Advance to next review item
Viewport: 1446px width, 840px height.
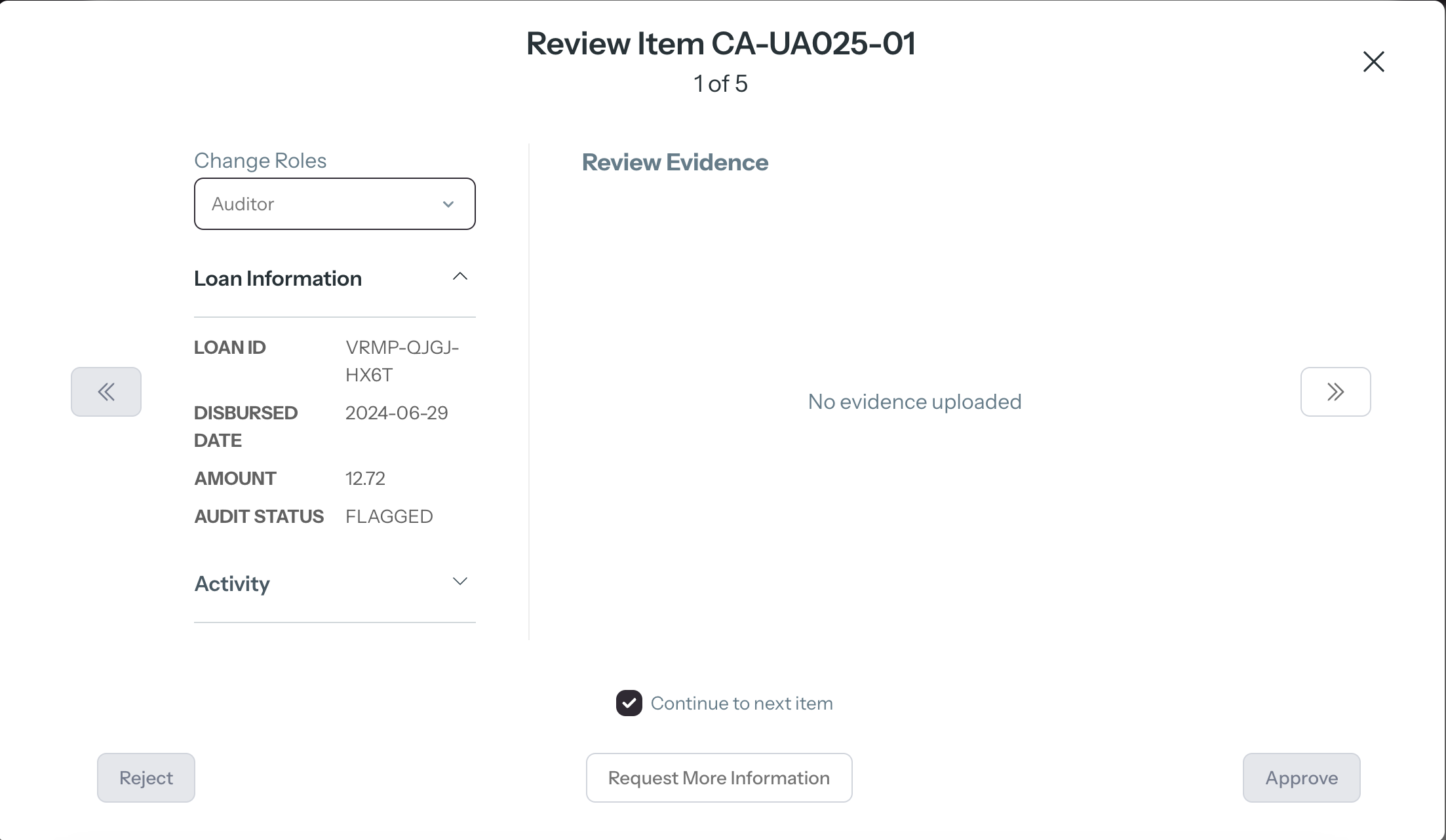[x=1335, y=392]
